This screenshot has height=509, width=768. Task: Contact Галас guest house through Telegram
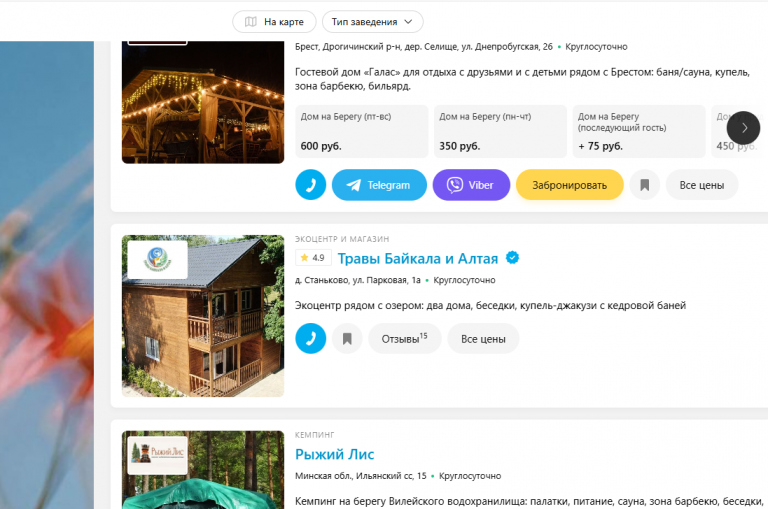pos(379,185)
